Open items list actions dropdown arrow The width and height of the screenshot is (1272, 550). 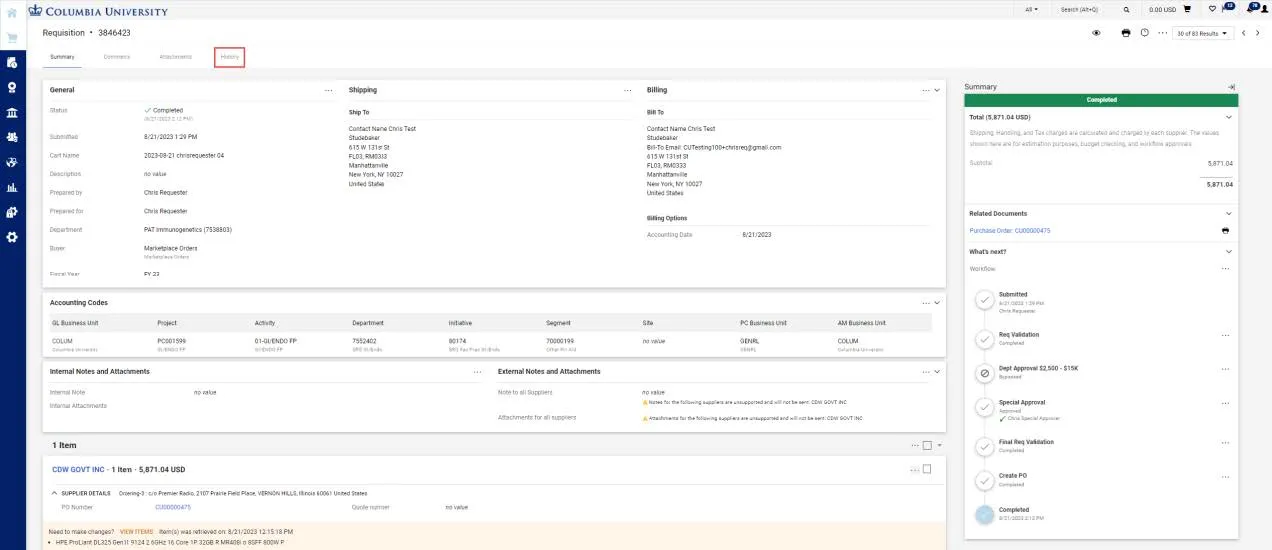(x=940, y=445)
